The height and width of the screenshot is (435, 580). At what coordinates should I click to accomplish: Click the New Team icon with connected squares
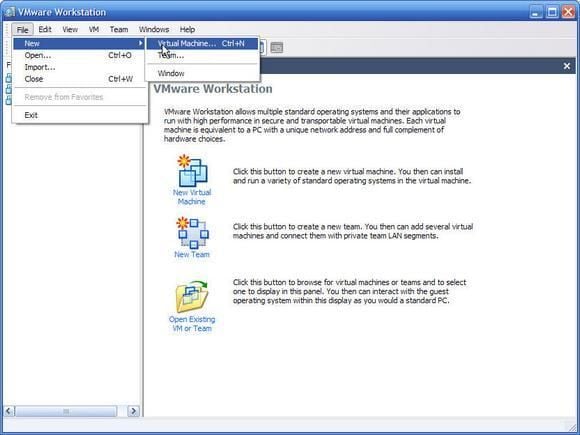coord(192,233)
